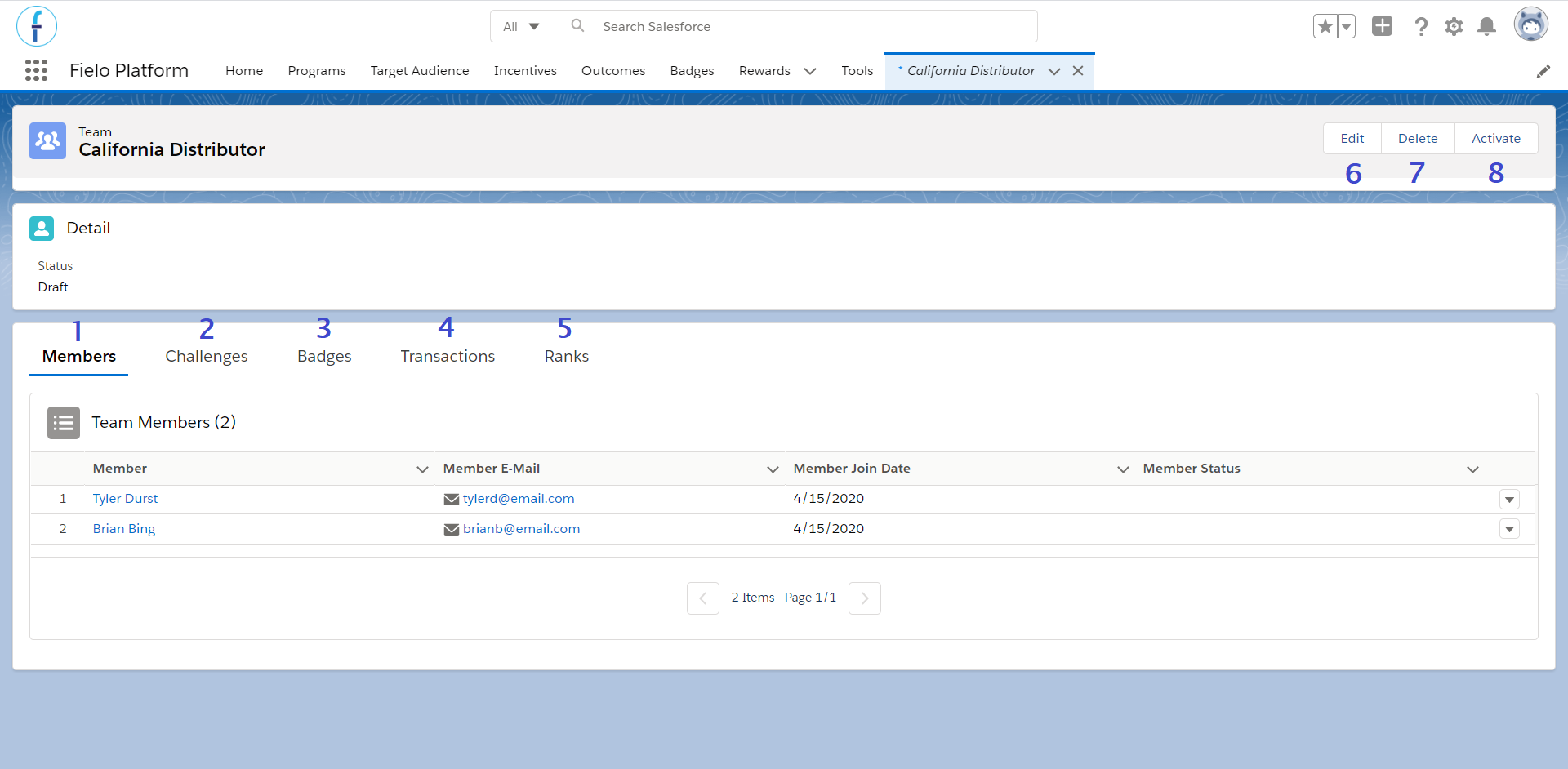
Task: Open the Incentives nav tab
Action: [525, 71]
